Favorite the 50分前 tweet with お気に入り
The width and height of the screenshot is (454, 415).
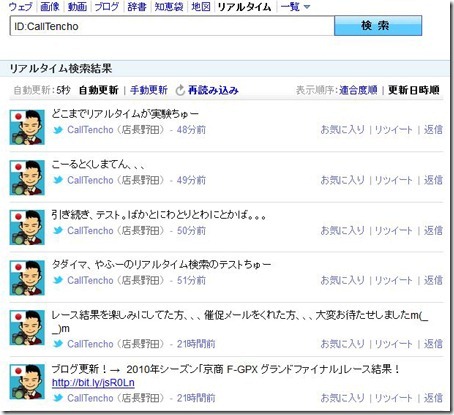[343, 230]
